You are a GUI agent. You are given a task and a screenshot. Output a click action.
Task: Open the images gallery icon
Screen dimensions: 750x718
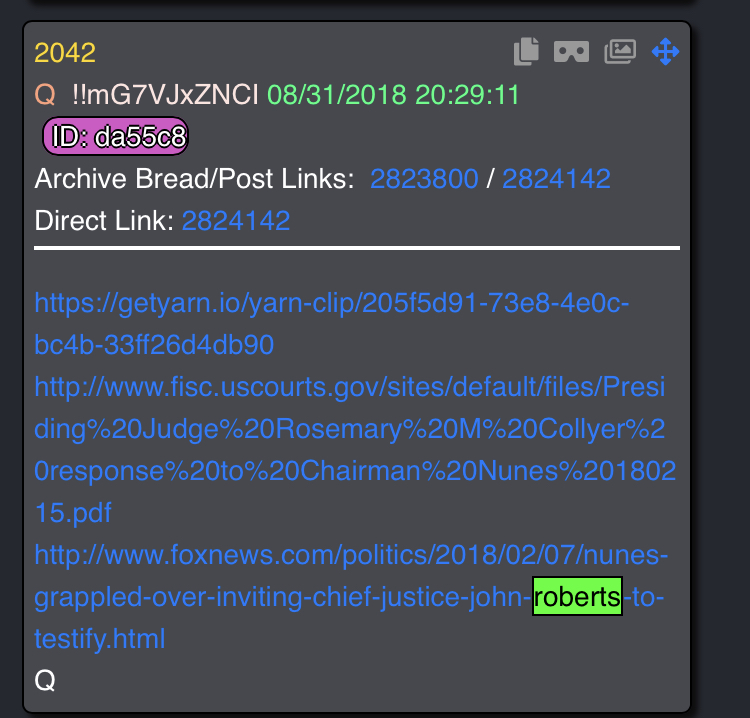pos(620,51)
